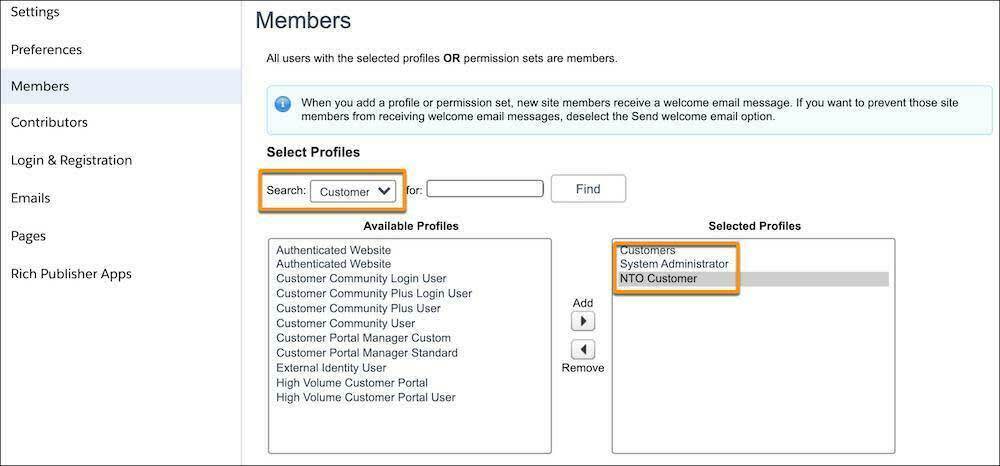This screenshot has width=1000, height=466.
Task: Select Customer Community Plus User profile
Action: coord(358,309)
